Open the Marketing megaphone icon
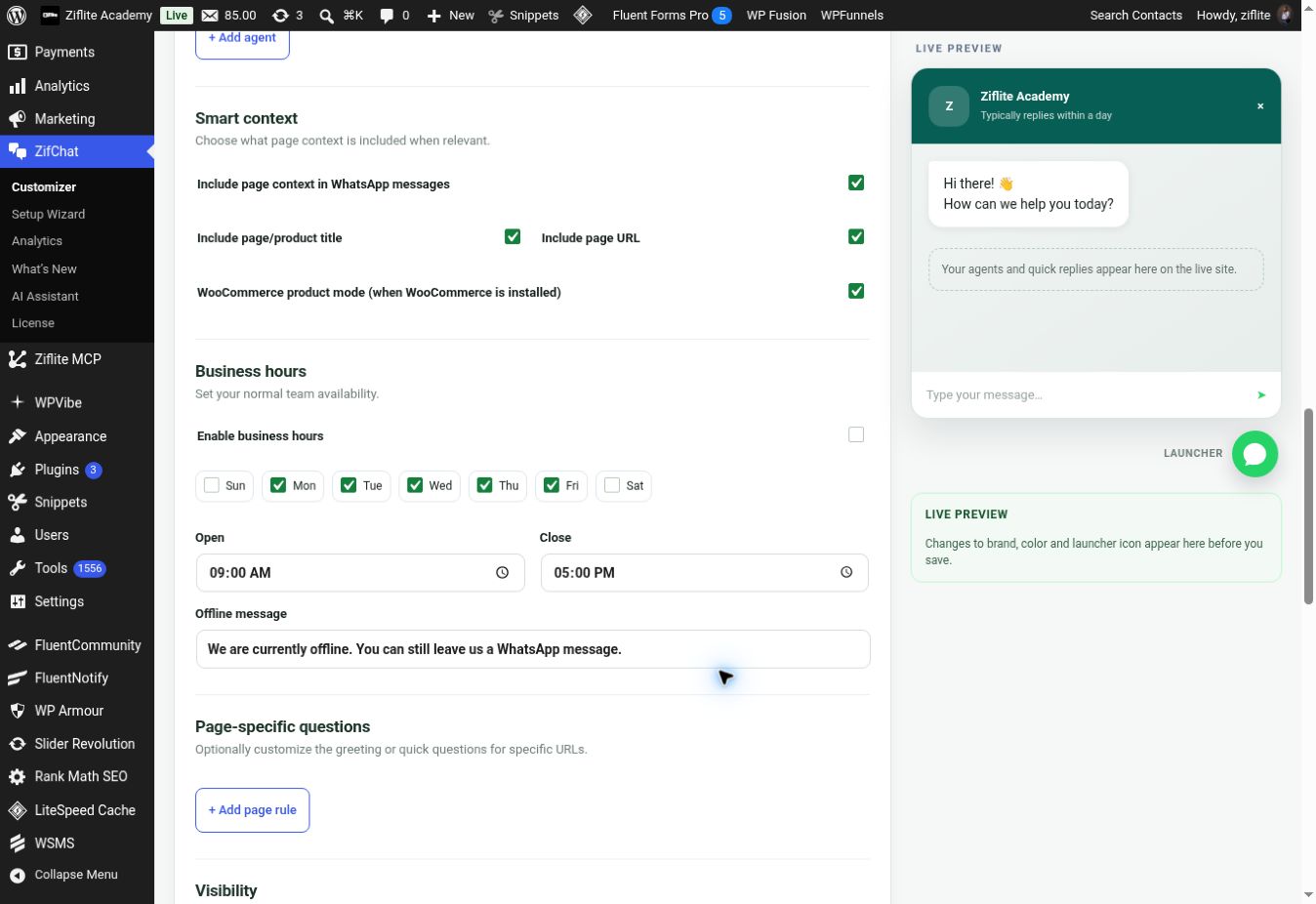Image resolution: width=1316 pixels, height=904 pixels. [x=18, y=119]
